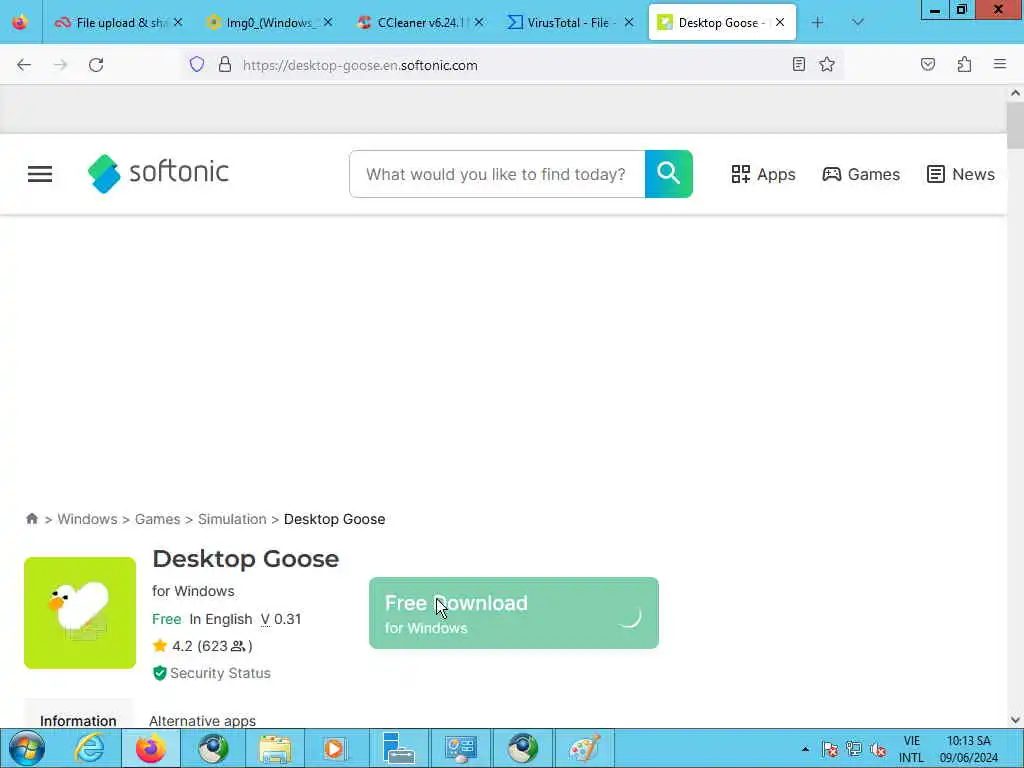Open Windows Explorer folder in taskbar
The image size is (1024, 768).
tap(274, 748)
